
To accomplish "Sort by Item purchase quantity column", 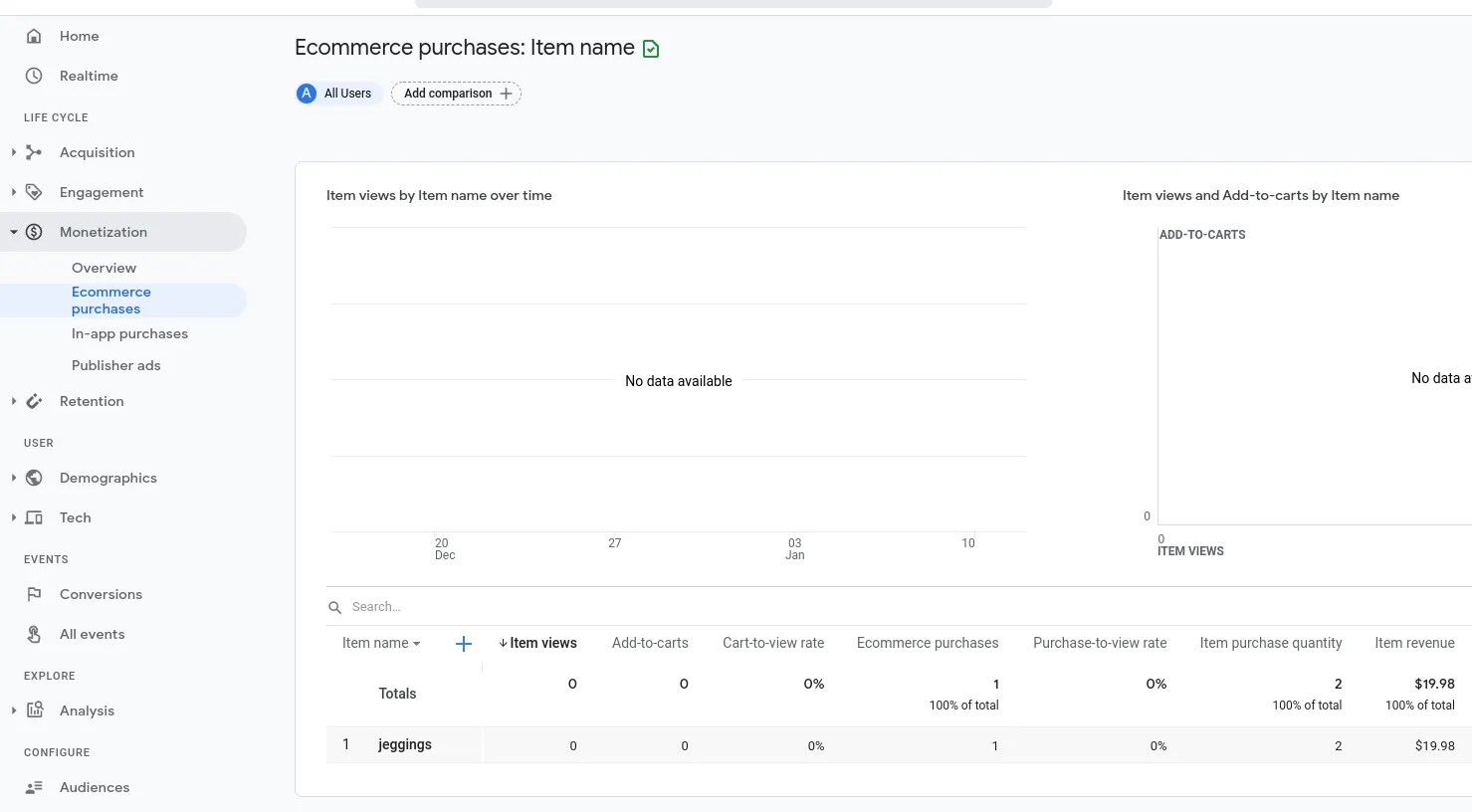I will point(1271,643).
